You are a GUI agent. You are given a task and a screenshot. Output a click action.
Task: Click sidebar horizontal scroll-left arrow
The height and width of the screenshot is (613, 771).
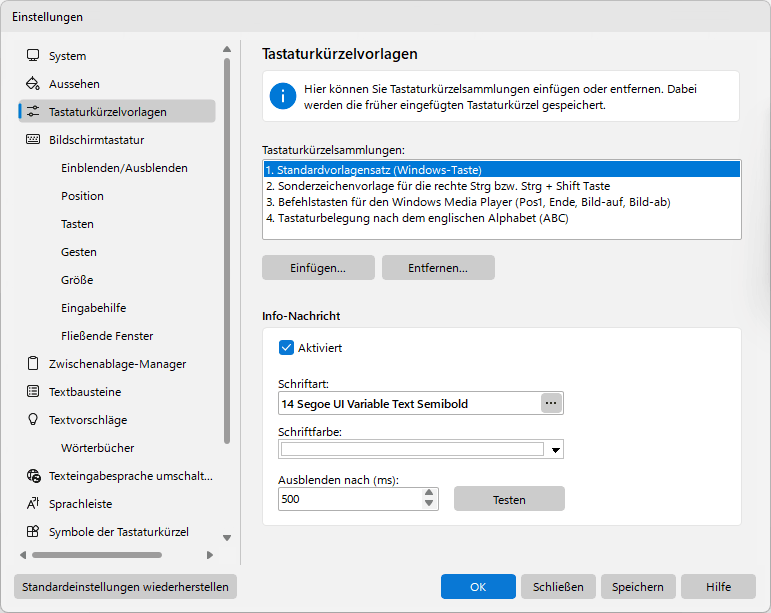point(23,555)
